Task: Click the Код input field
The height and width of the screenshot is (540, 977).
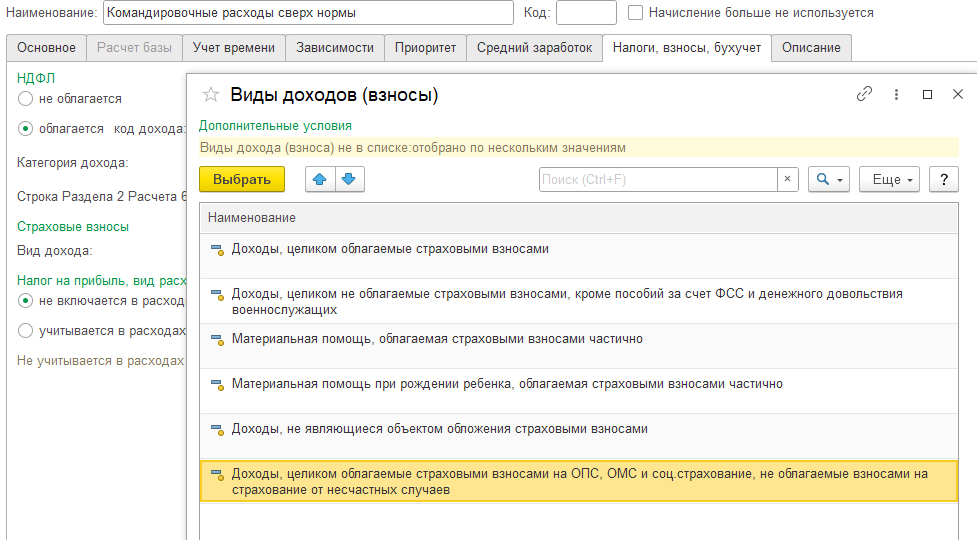Action: tap(586, 12)
